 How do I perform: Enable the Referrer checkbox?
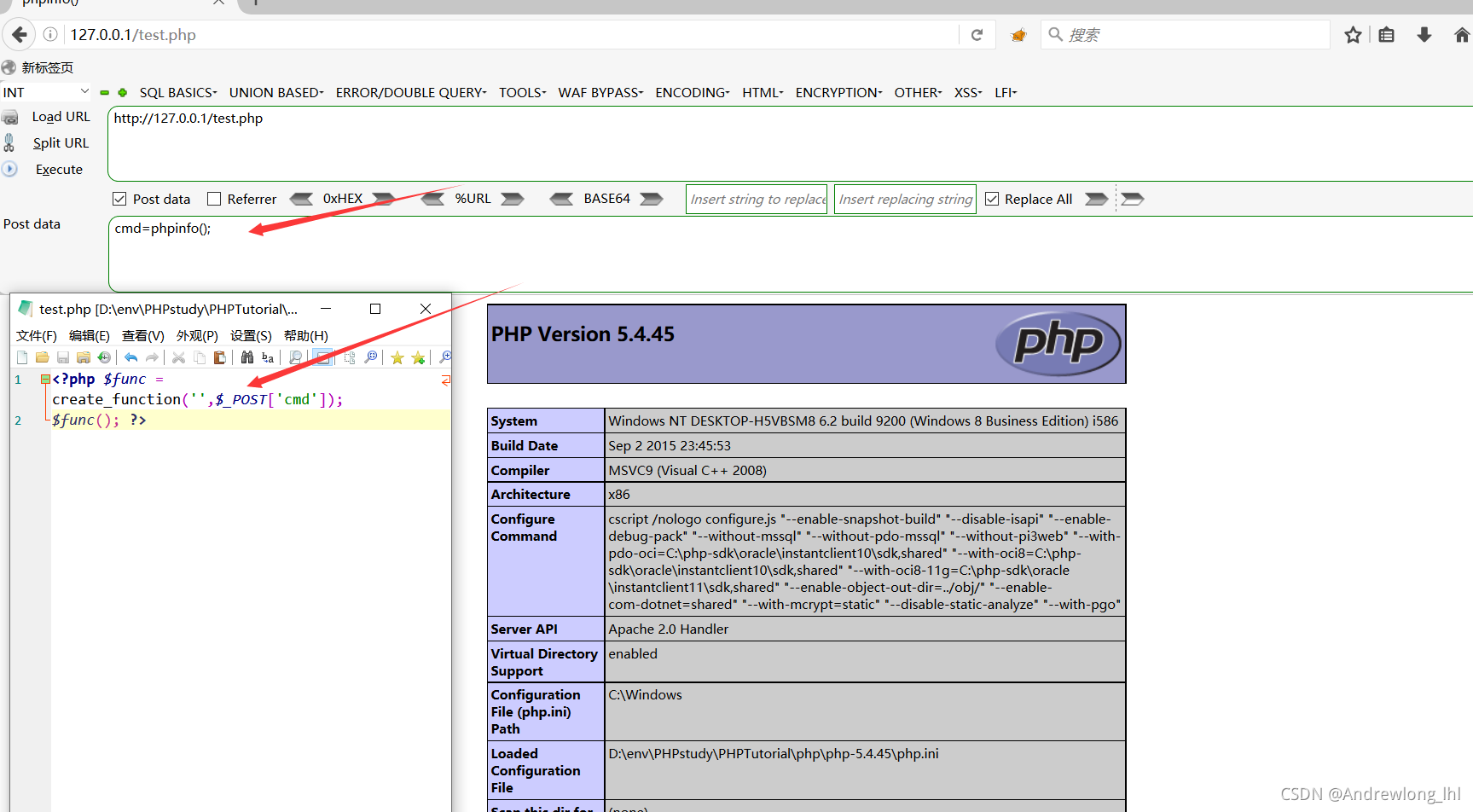click(x=214, y=199)
